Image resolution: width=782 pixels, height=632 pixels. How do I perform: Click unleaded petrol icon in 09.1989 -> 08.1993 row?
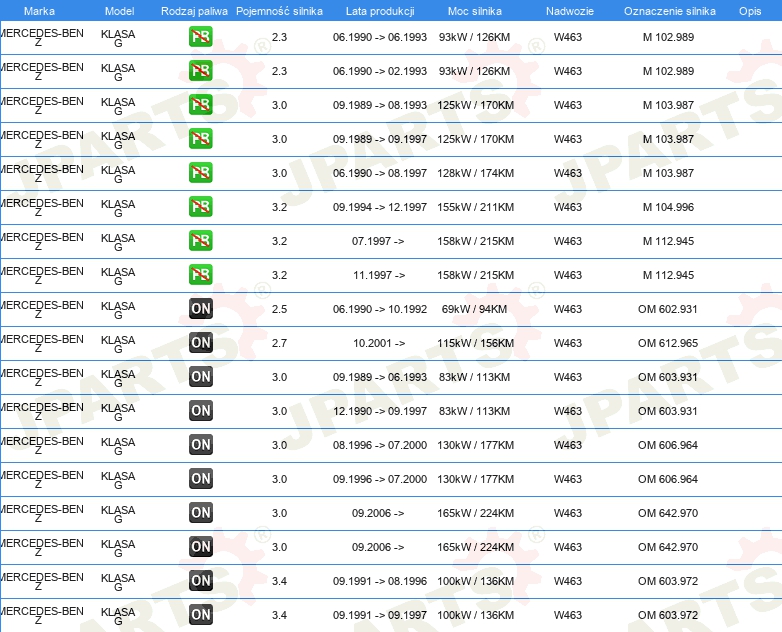pos(200,105)
